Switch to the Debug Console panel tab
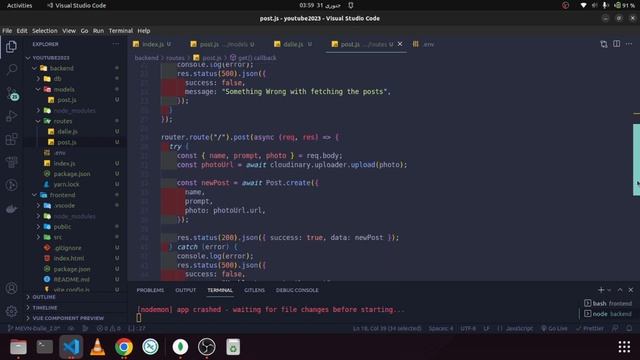Image resolution: width=640 pixels, height=360 pixels. pyautogui.click(x=297, y=290)
